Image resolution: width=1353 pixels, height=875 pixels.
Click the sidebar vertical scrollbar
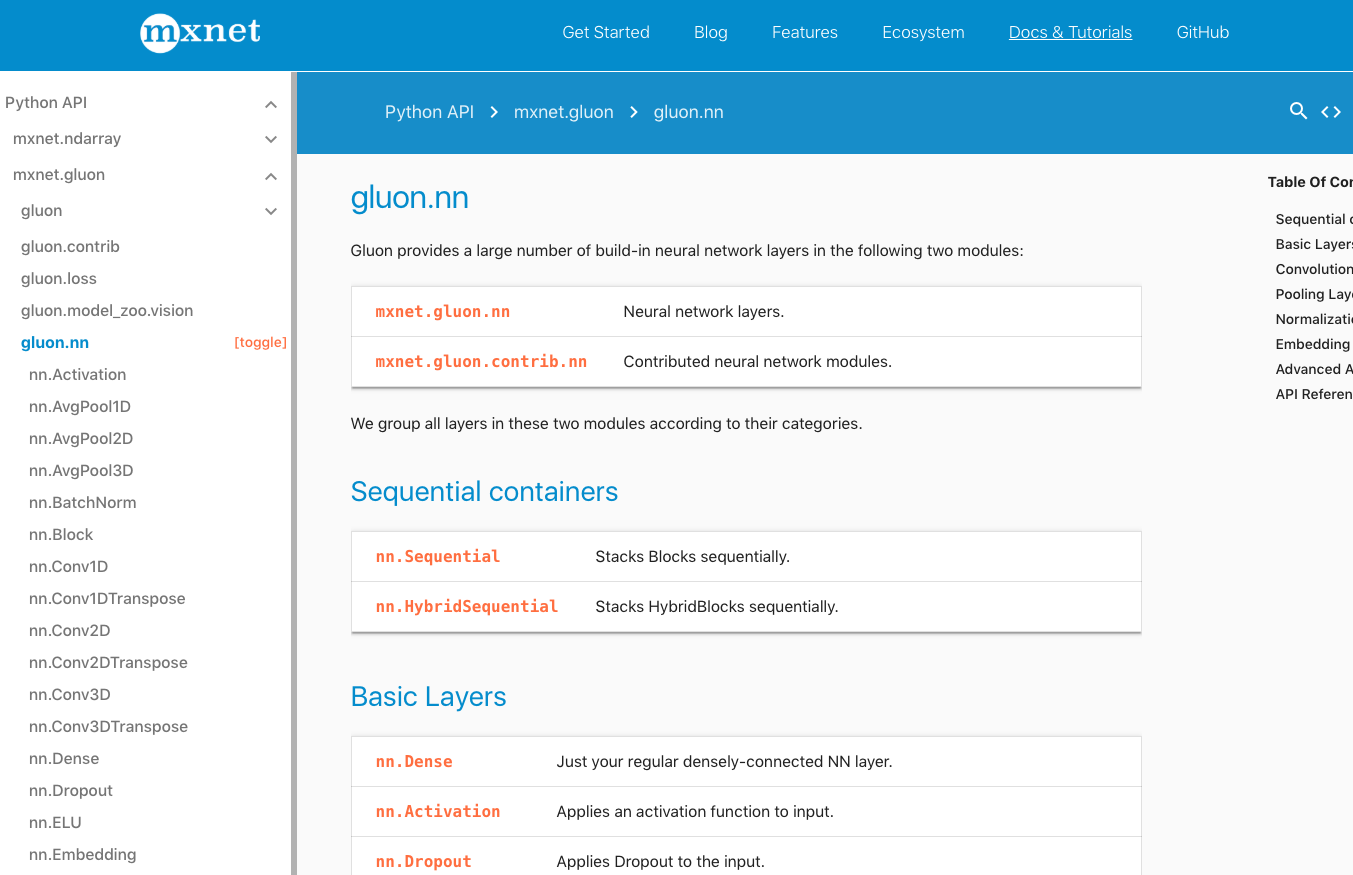[294, 473]
